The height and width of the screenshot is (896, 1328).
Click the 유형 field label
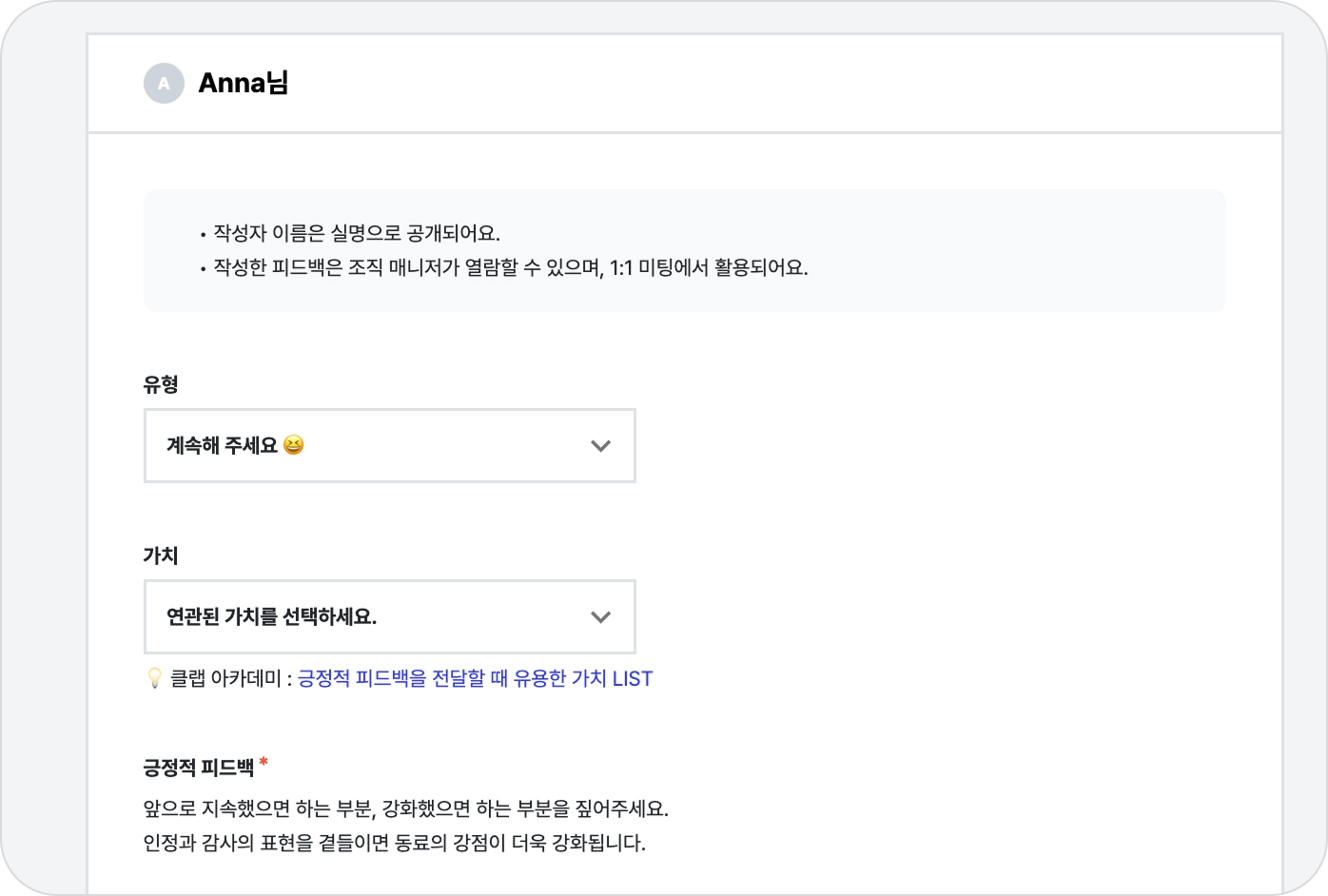161,384
